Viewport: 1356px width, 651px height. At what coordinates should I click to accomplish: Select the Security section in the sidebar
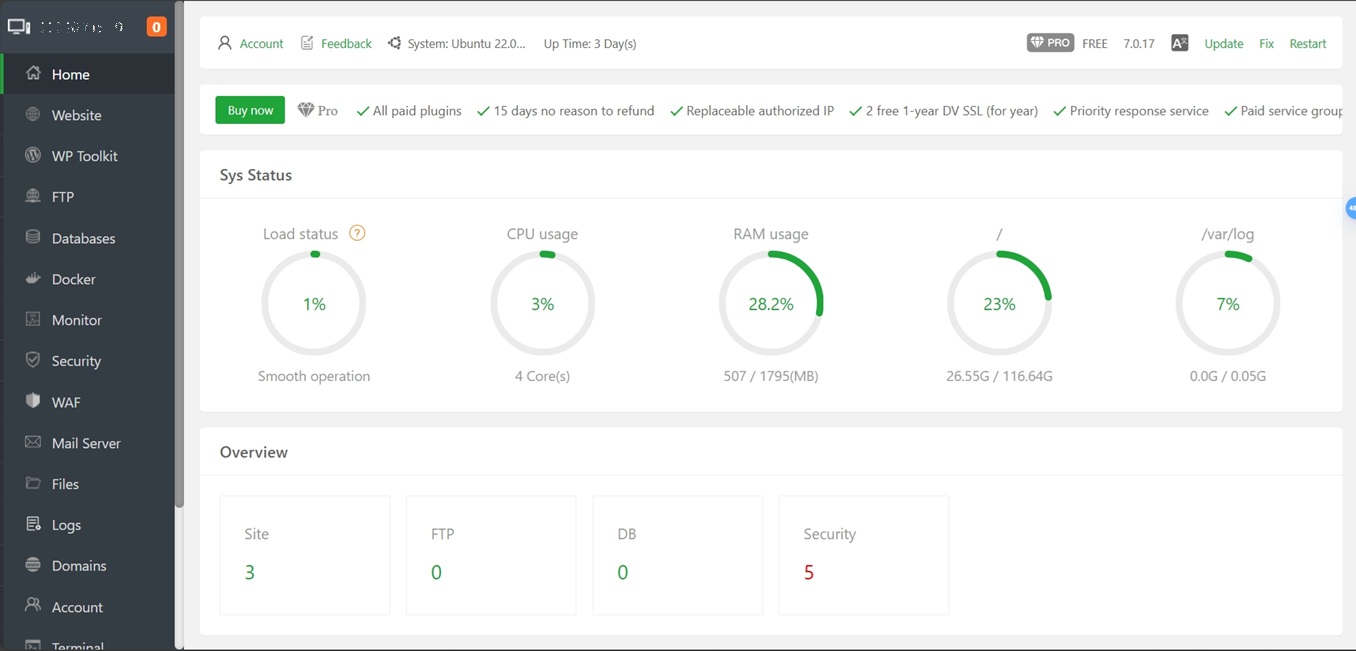pos(76,360)
